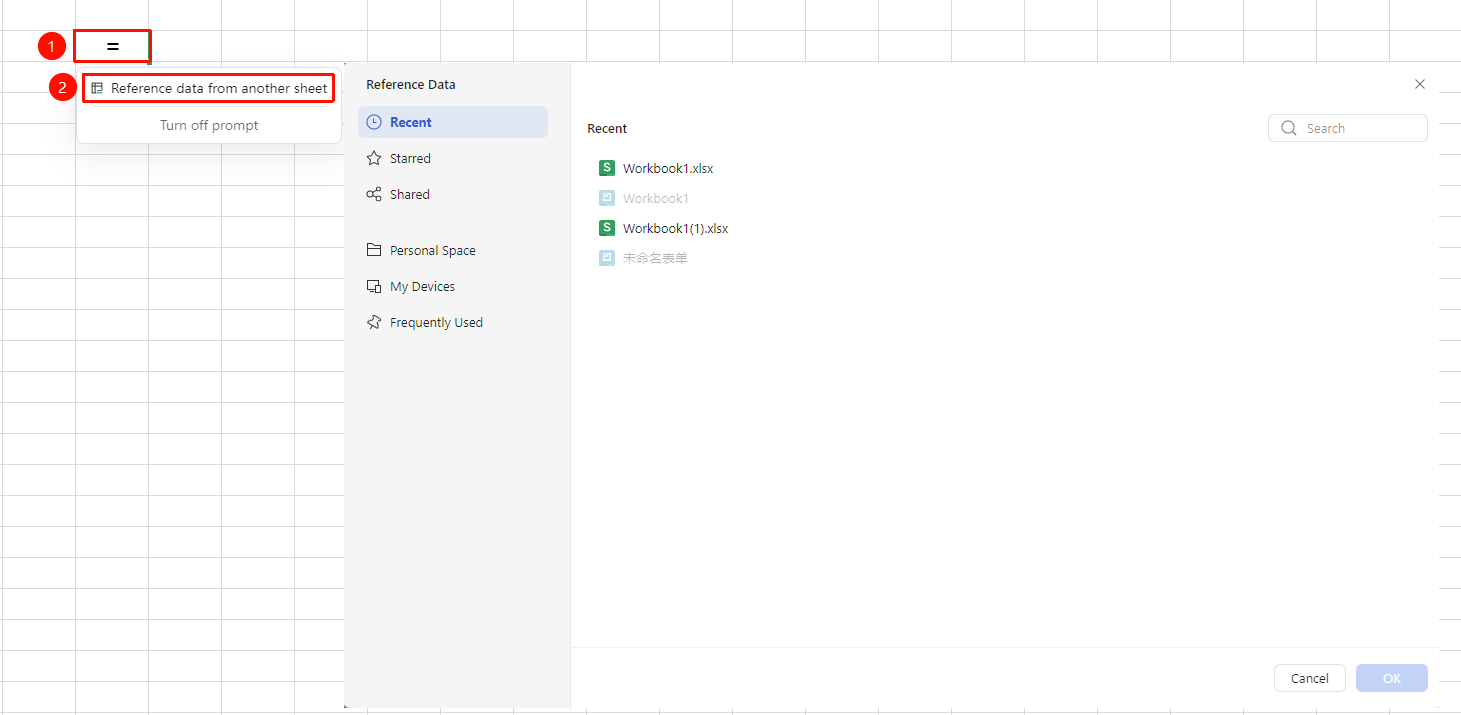Viewport: 1461px width, 715px height.
Task: Open the Recent section
Action: tap(453, 122)
